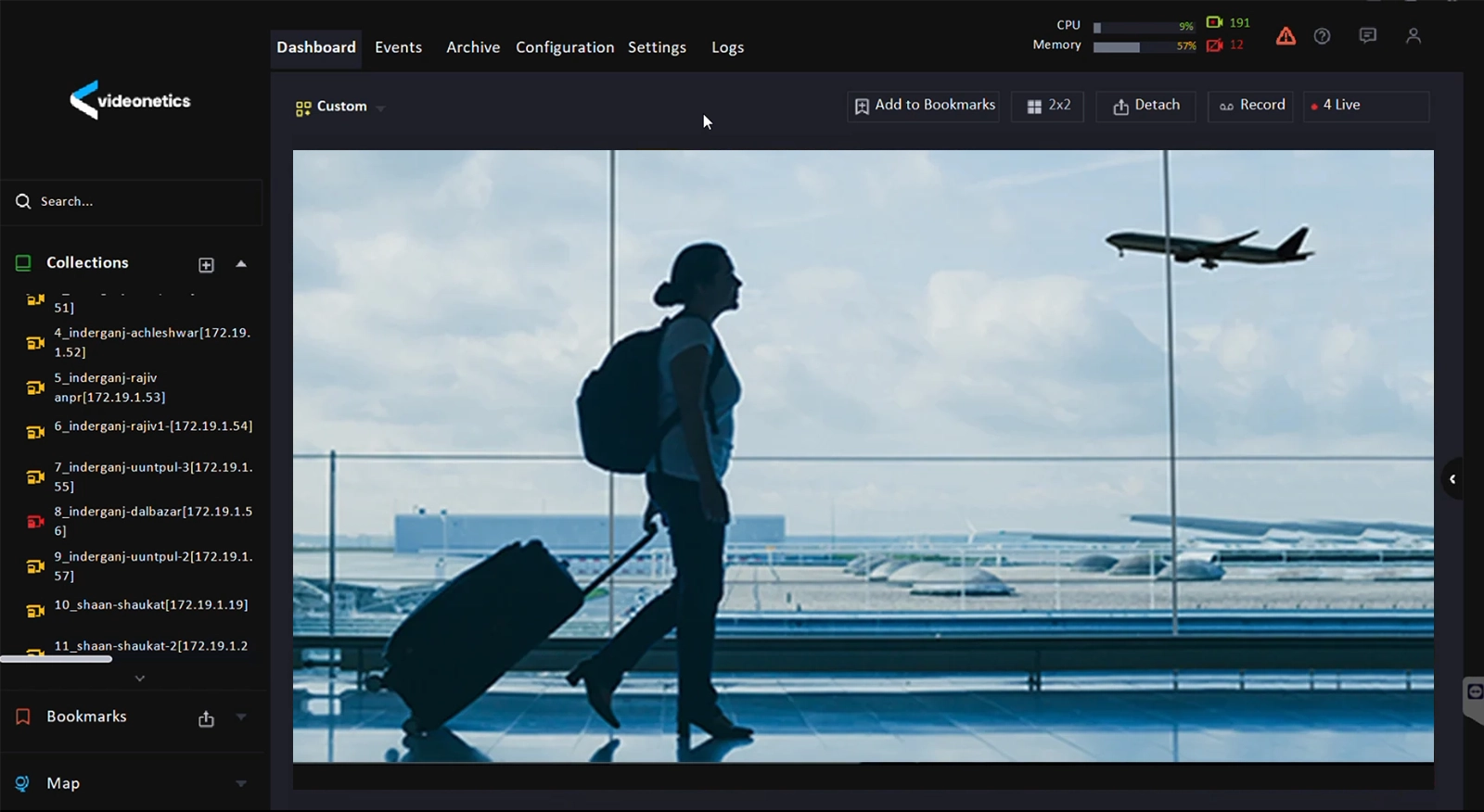The width and height of the screenshot is (1484, 812).
Task: Expand the Map section
Action: point(241,784)
